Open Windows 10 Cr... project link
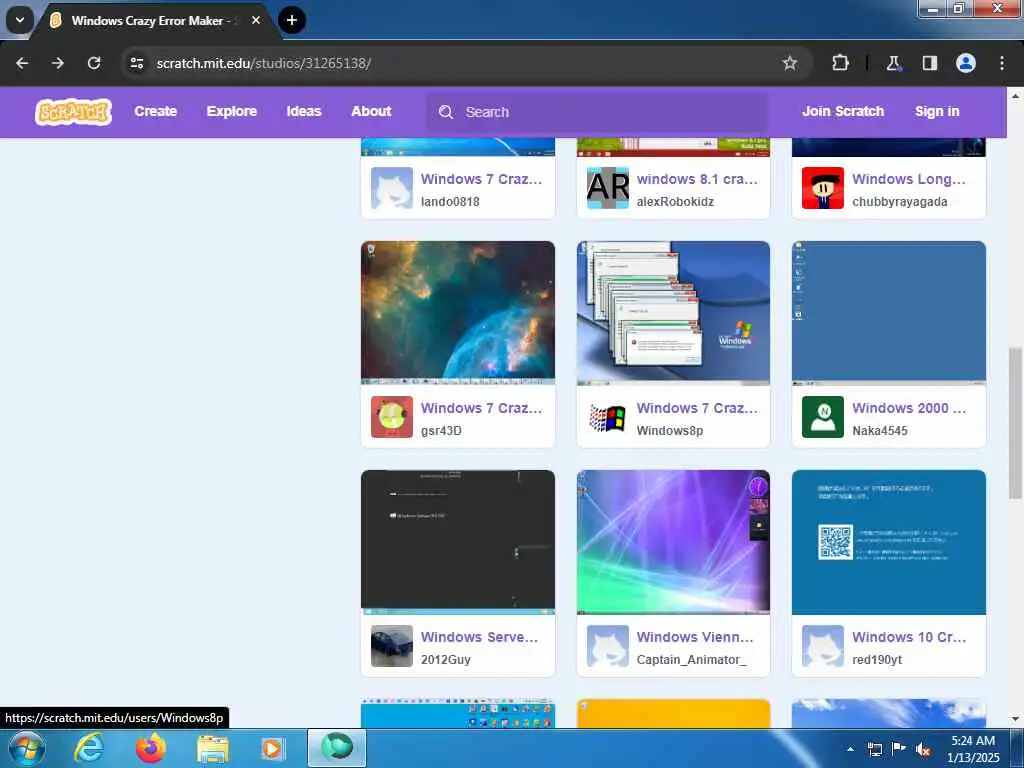Screen dimensions: 1024x768 pos(908,637)
